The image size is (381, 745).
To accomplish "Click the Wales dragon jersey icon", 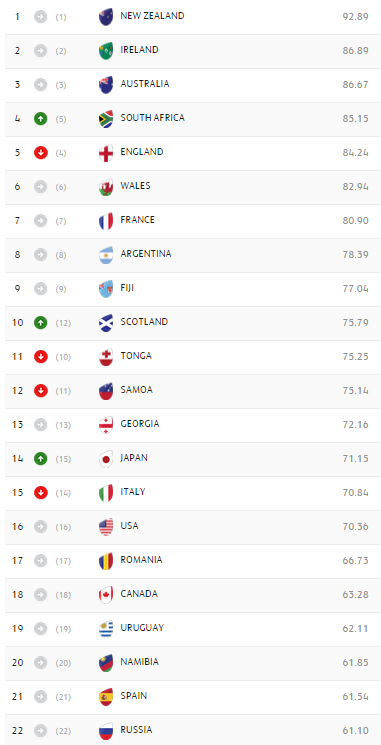I will tap(106, 187).
